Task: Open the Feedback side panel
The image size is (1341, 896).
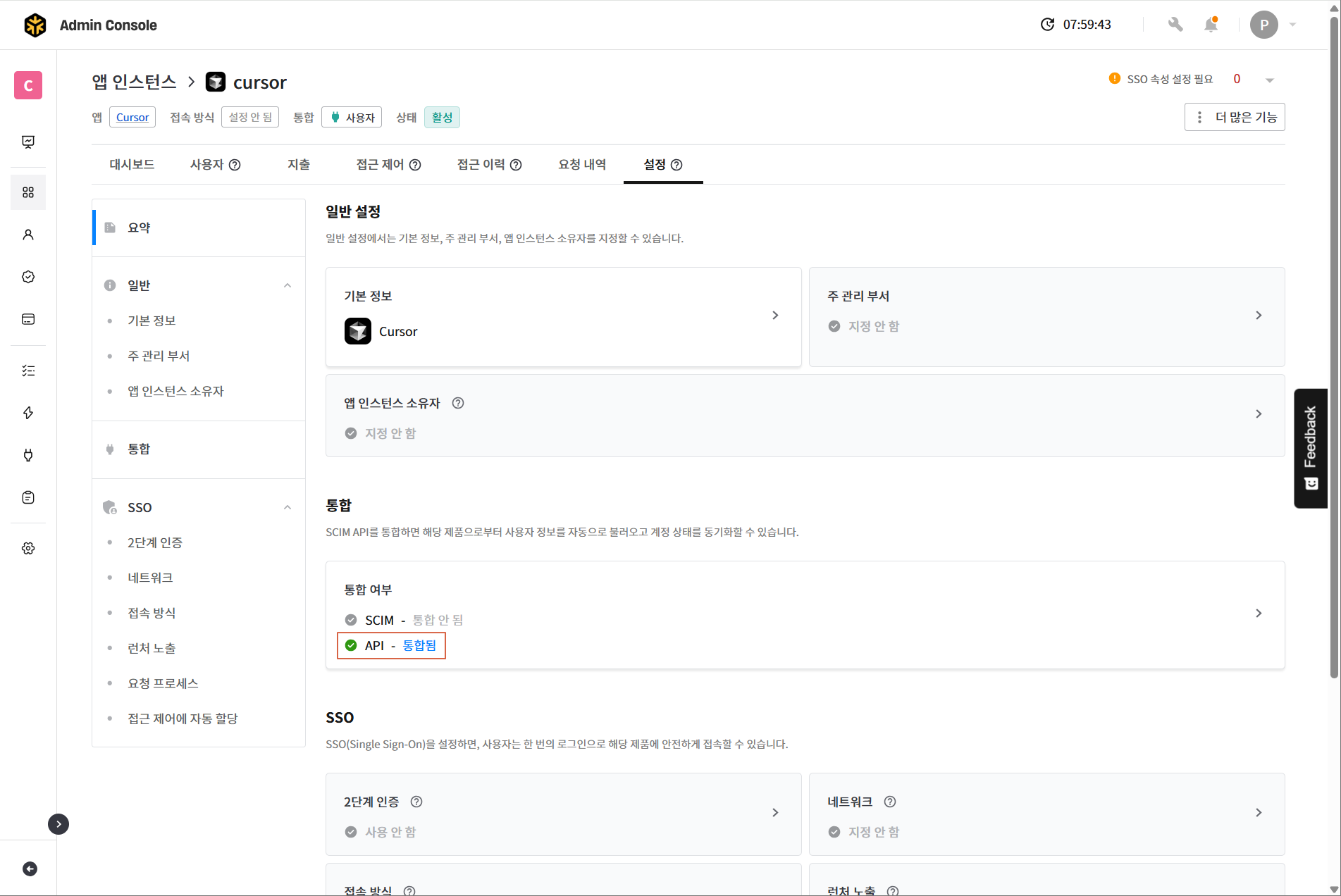Action: tap(1310, 448)
